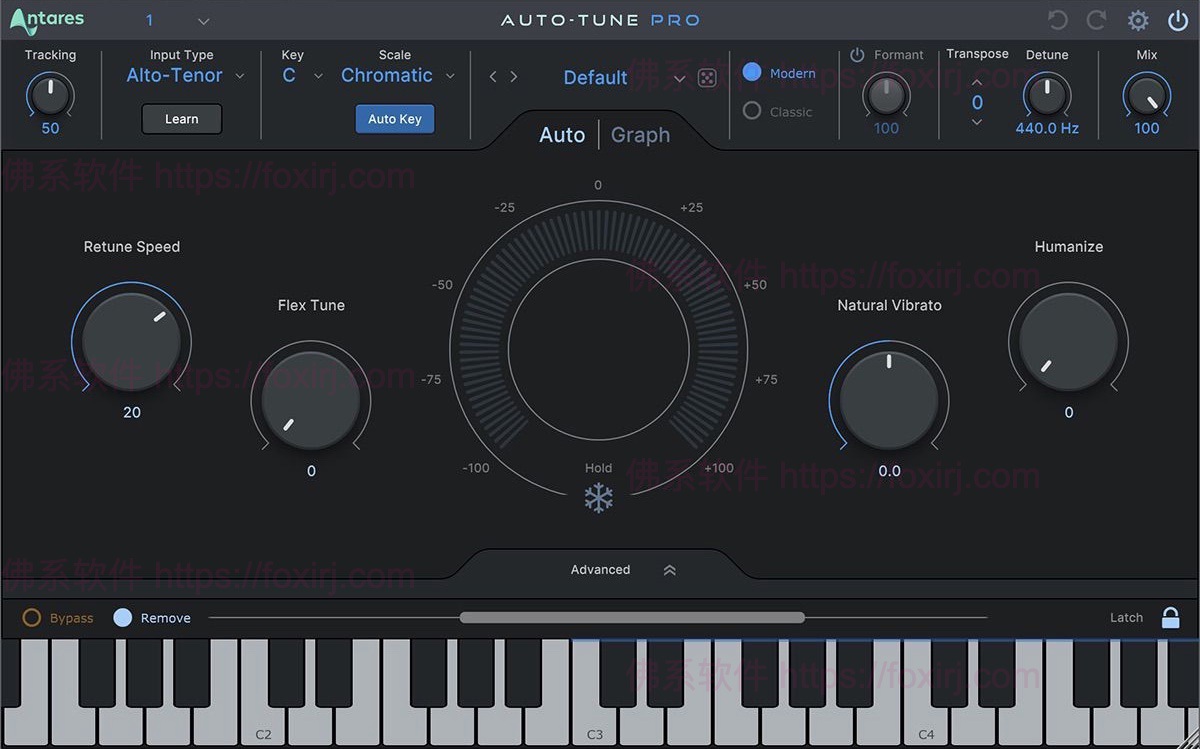This screenshot has width=1200, height=749.
Task: Click the keyboard range scrollbar
Action: (x=632, y=618)
